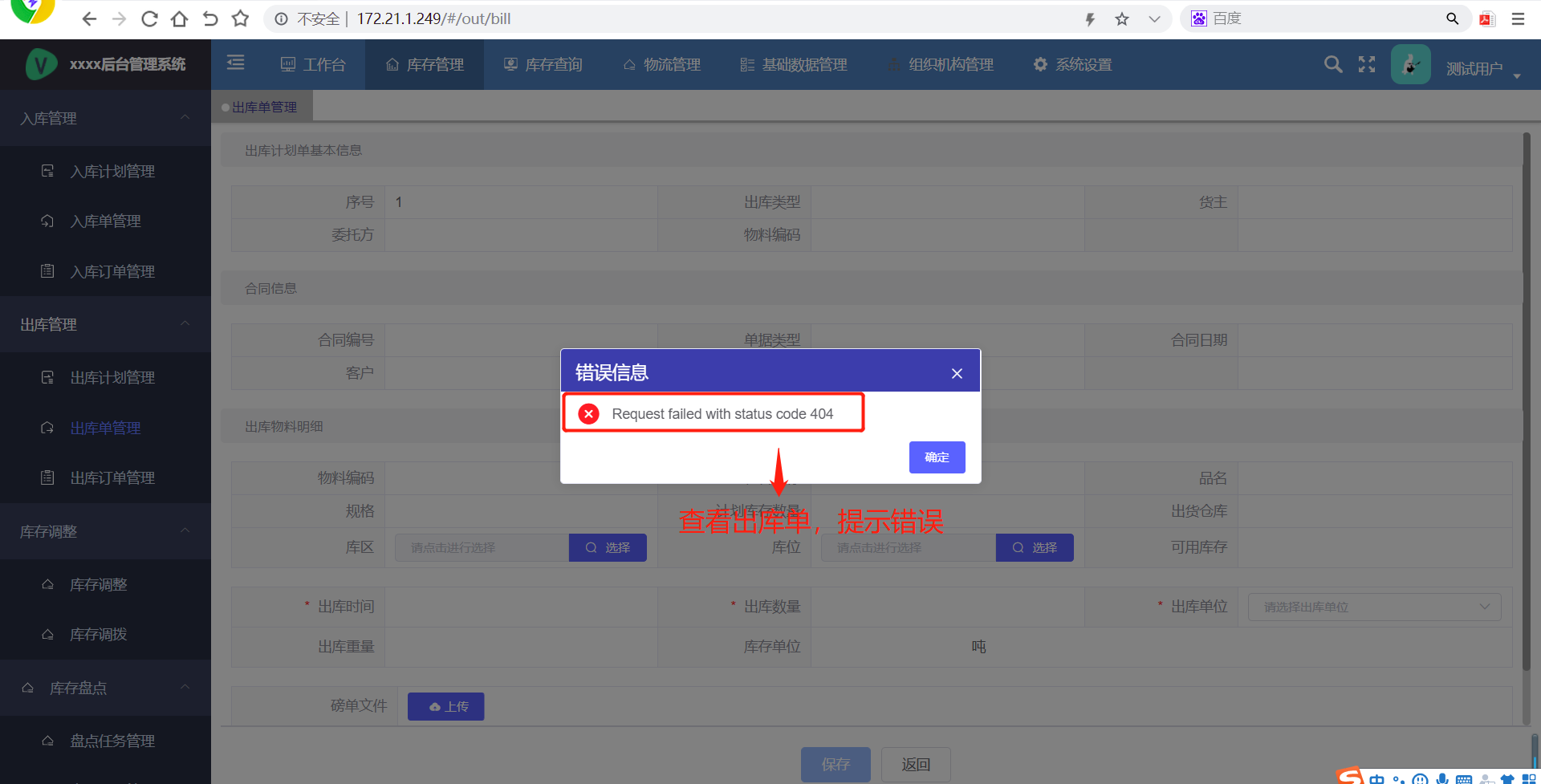1541x784 pixels.
Task: Click the 库位 selection input field
Action: coord(908,547)
